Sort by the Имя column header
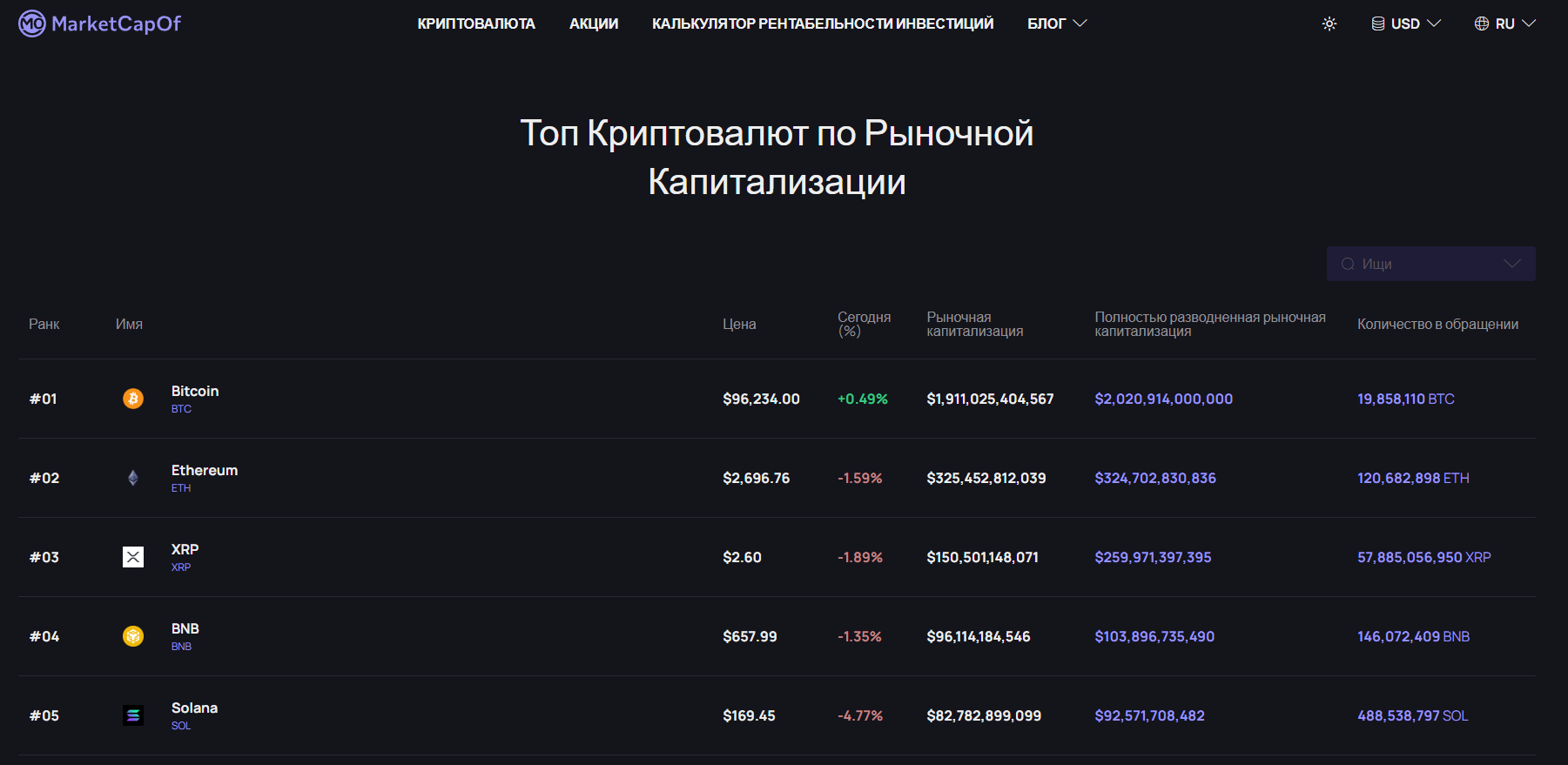The width and height of the screenshot is (1568, 765). [x=129, y=324]
